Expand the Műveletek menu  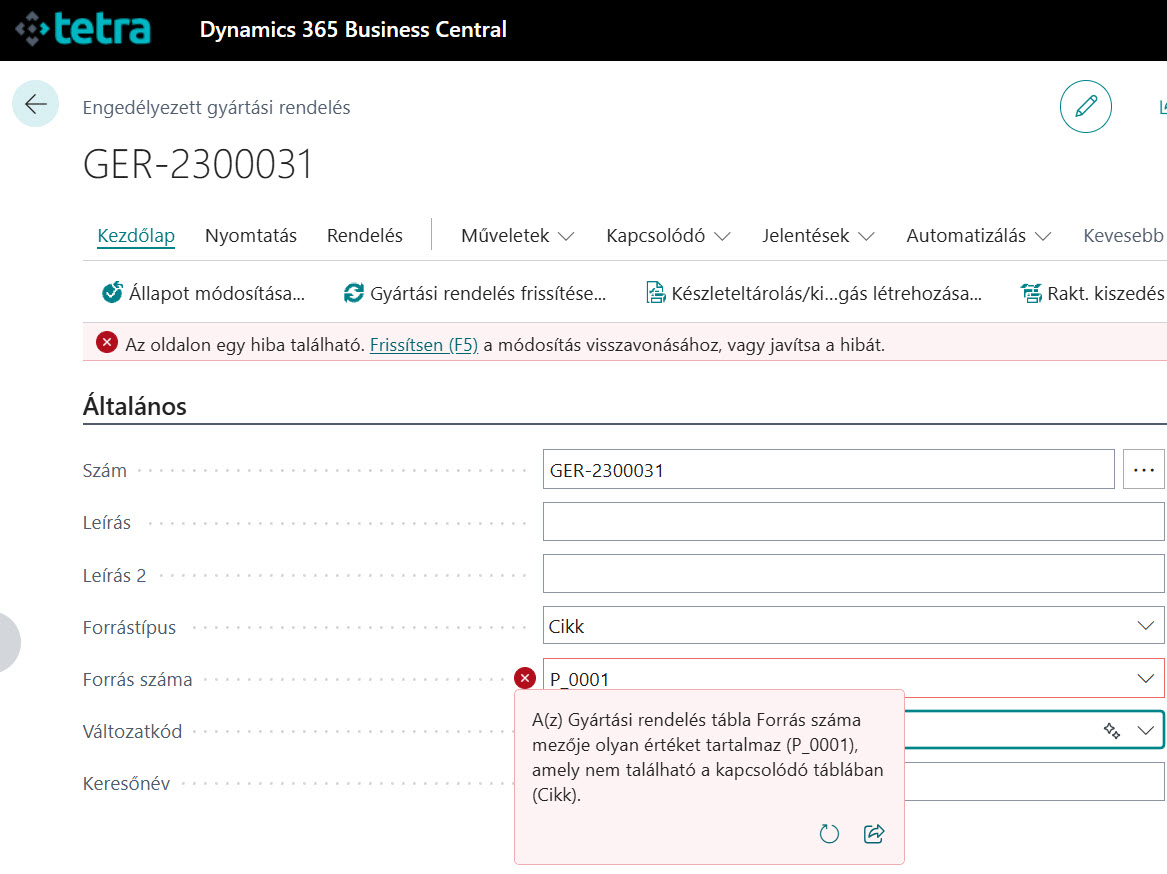click(x=517, y=236)
